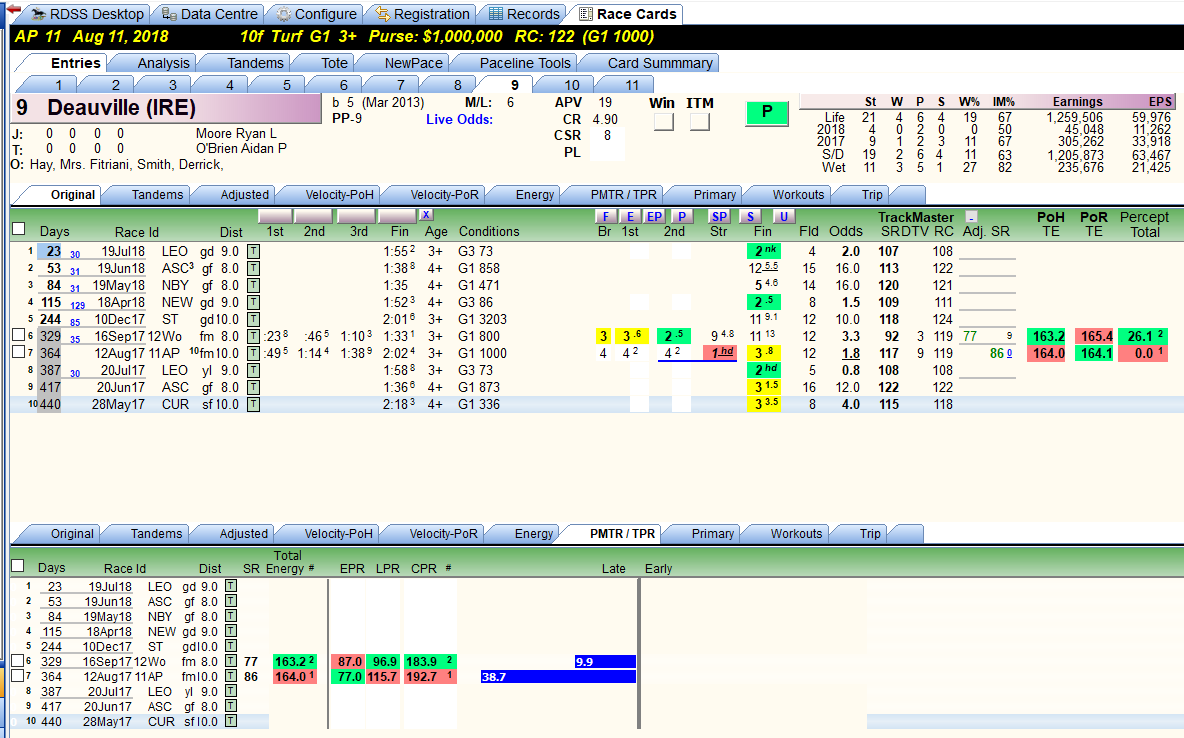Switch to the Tote tab
1184x738 pixels.
point(335,63)
